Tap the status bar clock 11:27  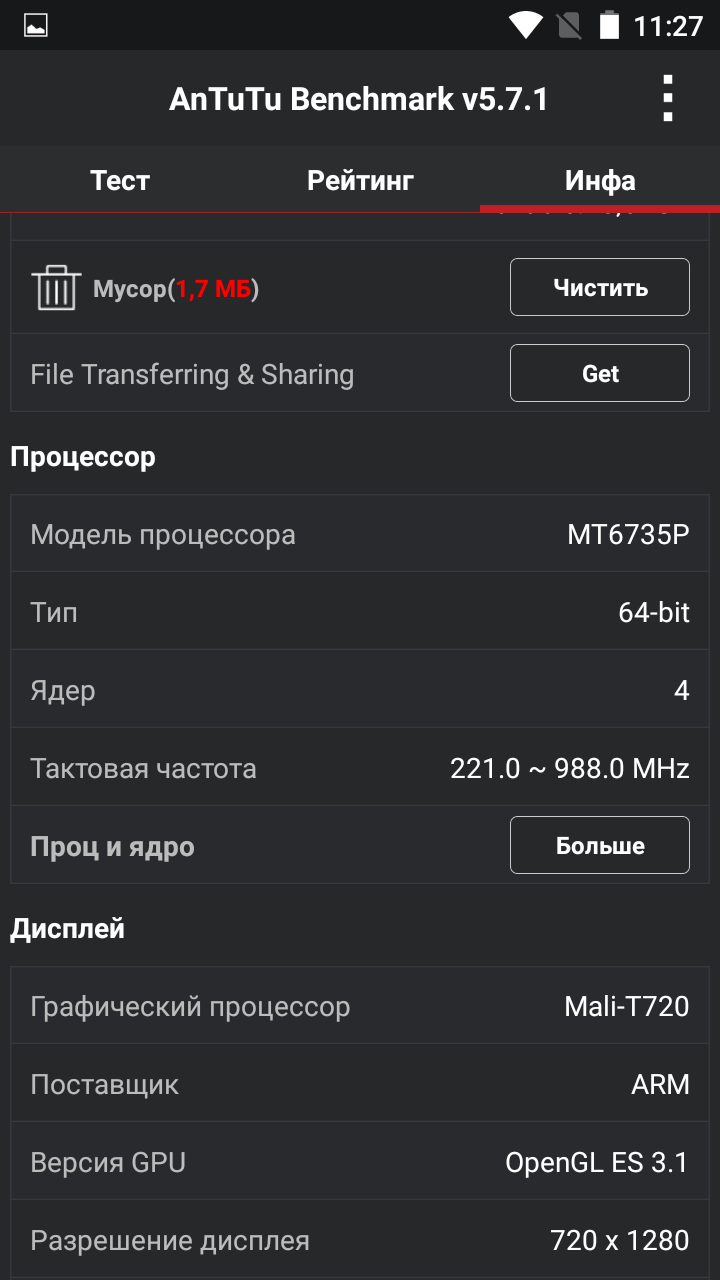668,25
